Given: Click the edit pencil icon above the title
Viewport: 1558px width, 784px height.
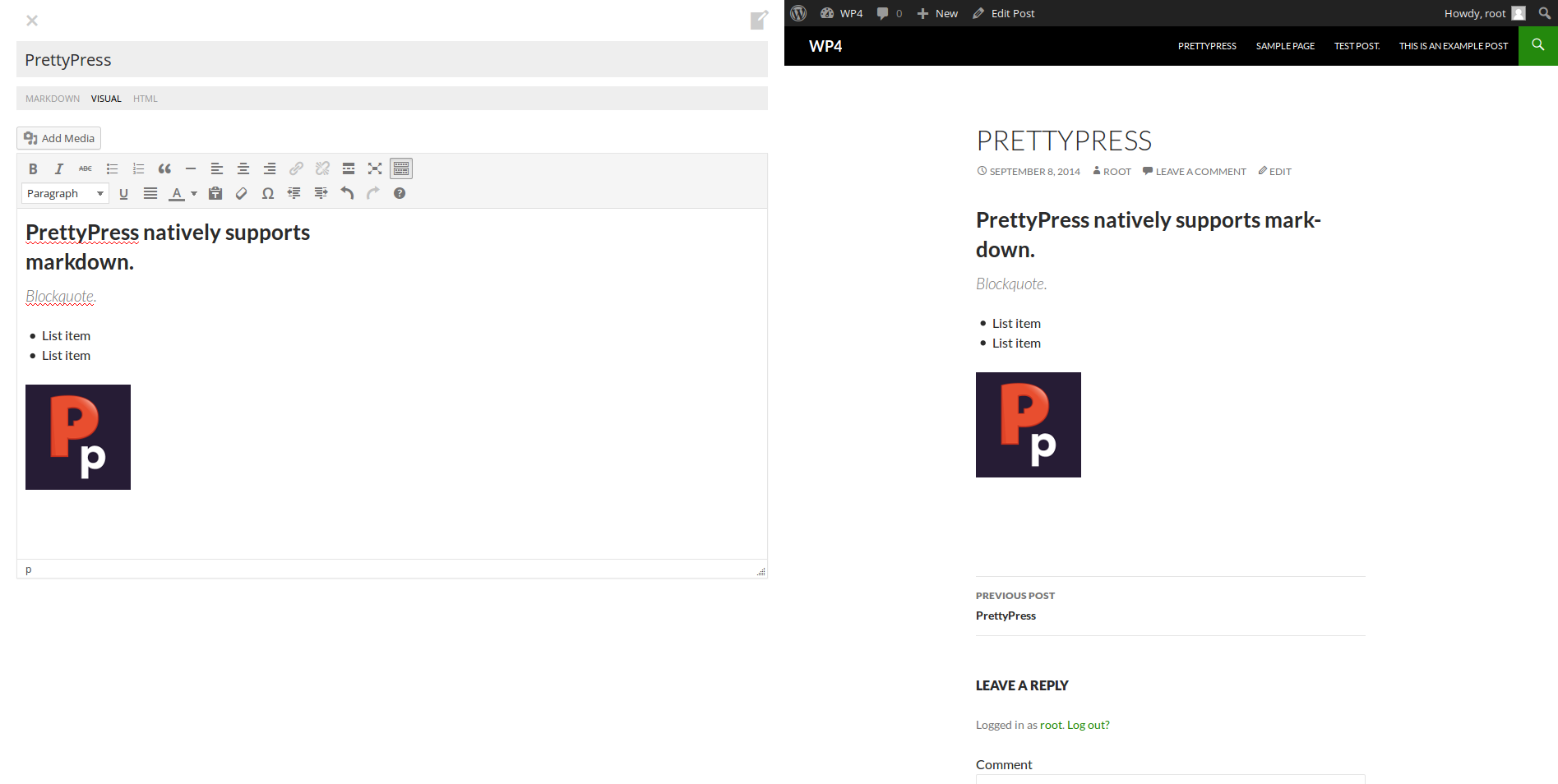Looking at the screenshot, I should click(x=759, y=20).
